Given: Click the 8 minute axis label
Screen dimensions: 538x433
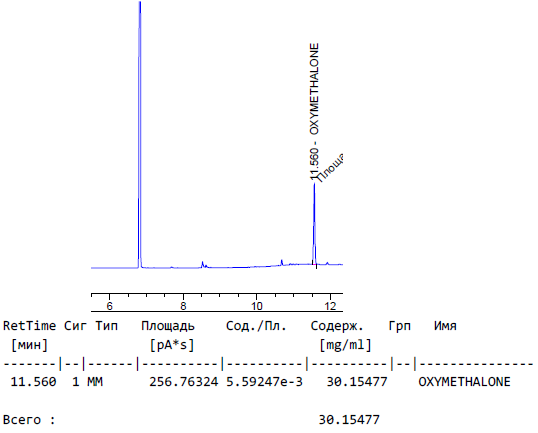Looking at the screenshot, I should (183, 306).
